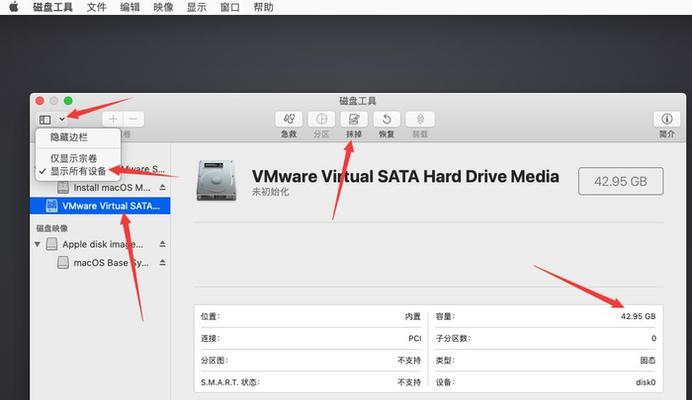Click the Apple disk image drive icon
The image size is (692, 400).
coord(52,244)
